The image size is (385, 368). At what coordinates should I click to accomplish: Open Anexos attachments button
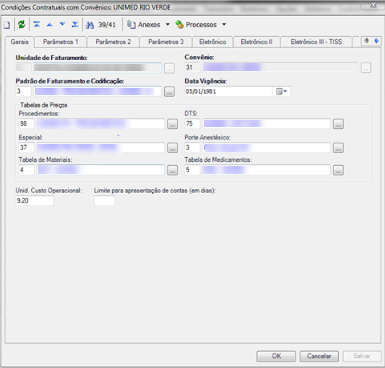pyautogui.click(x=144, y=25)
